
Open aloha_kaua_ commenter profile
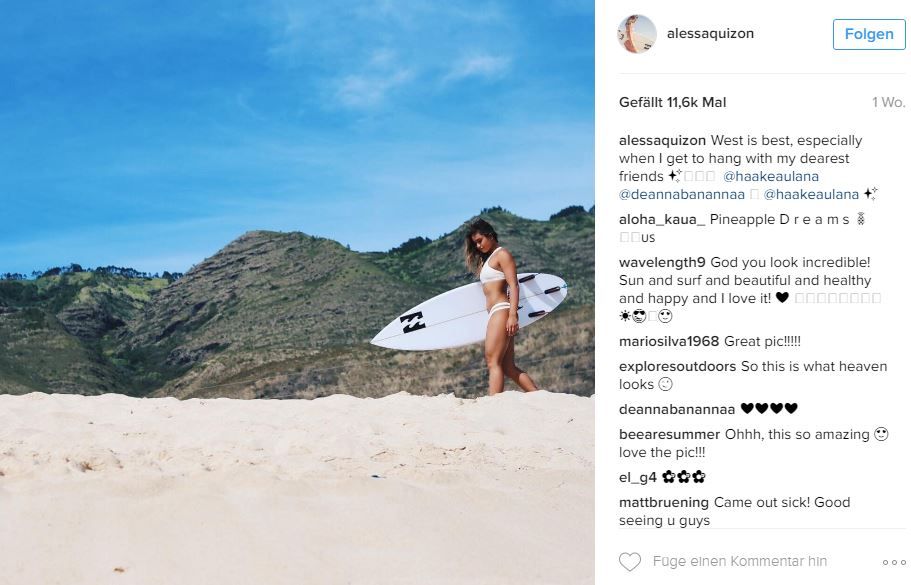click(x=662, y=220)
